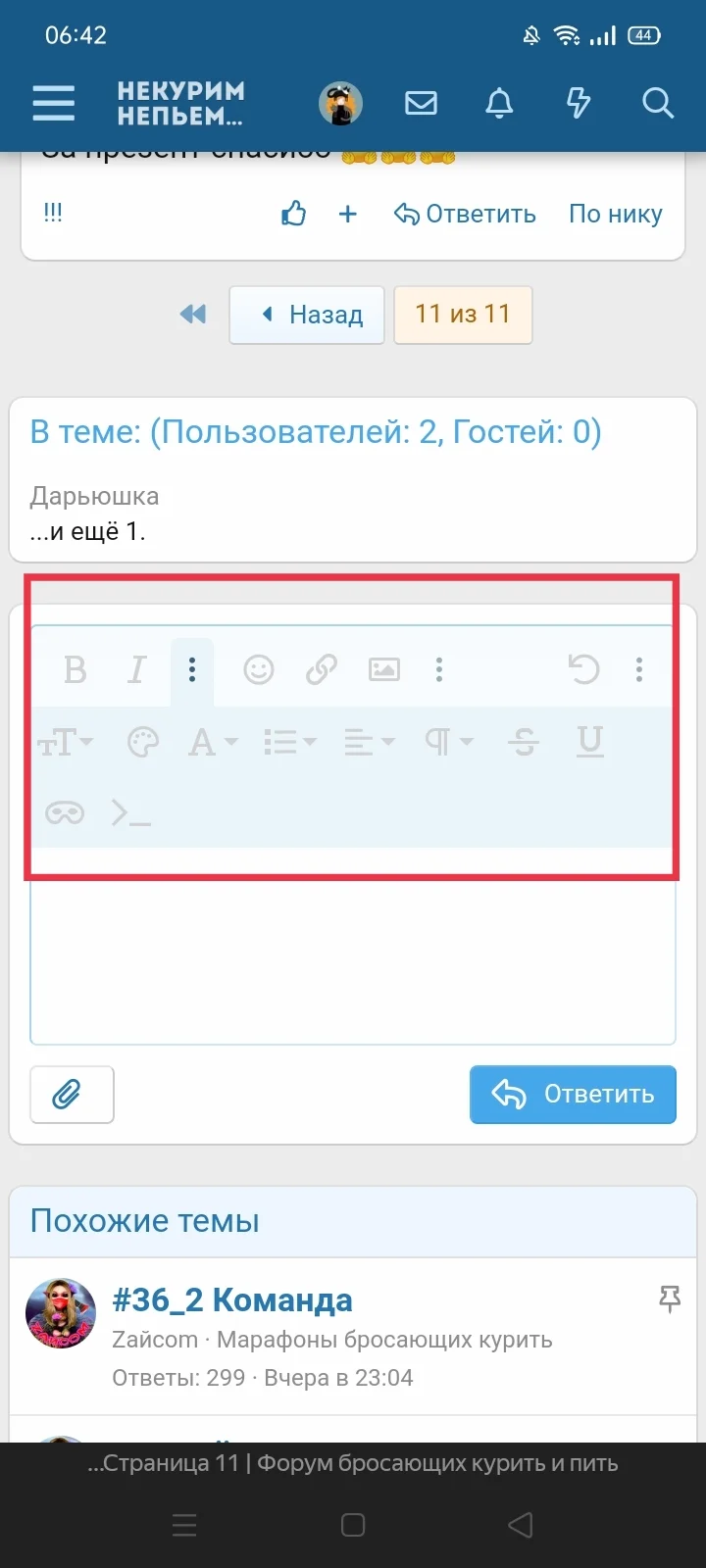Toggle italic text formatting
706x1568 pixels.
pos(136,669)
